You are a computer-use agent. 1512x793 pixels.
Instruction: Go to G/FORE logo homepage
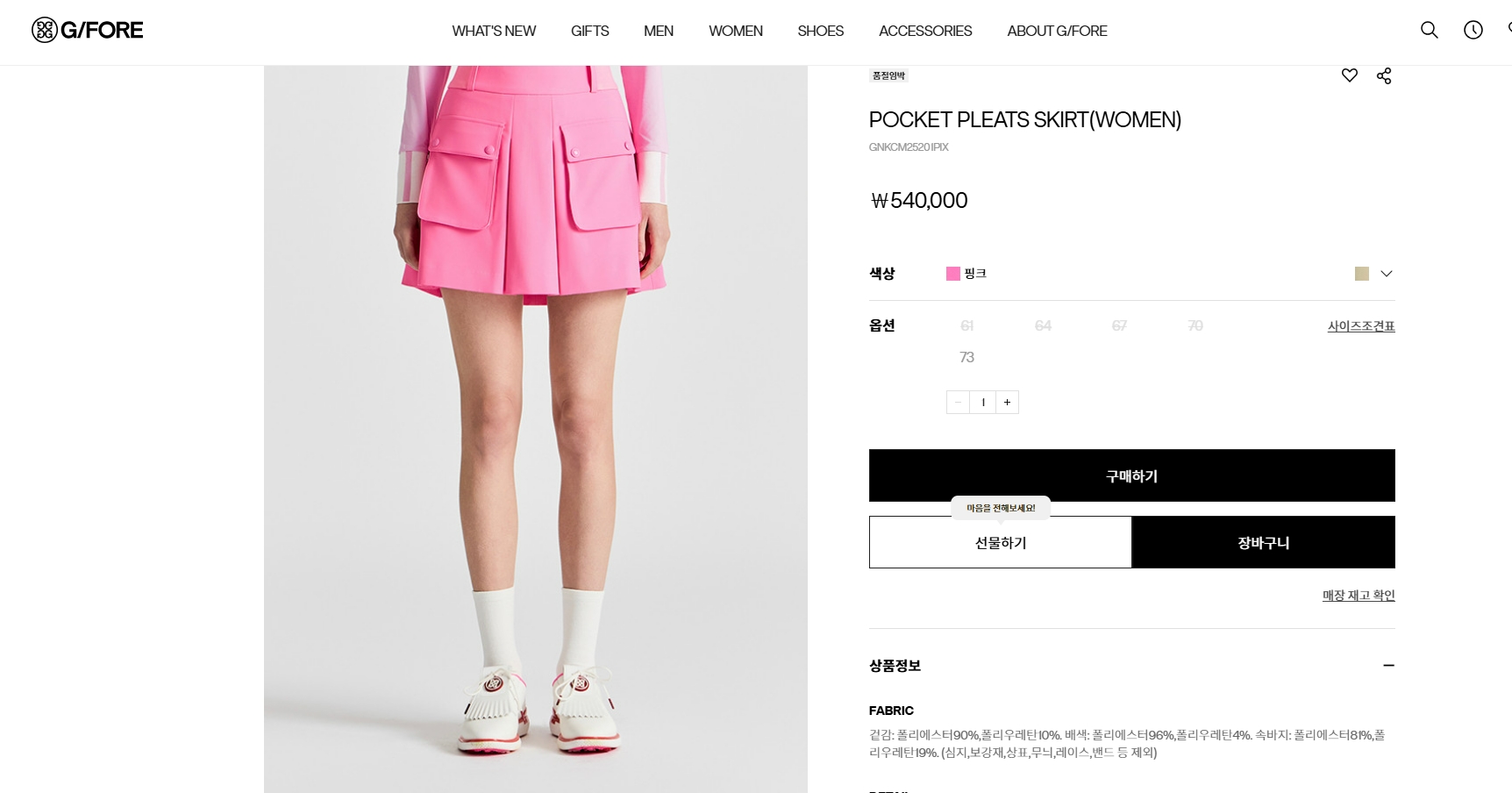[x=87, y=30]
